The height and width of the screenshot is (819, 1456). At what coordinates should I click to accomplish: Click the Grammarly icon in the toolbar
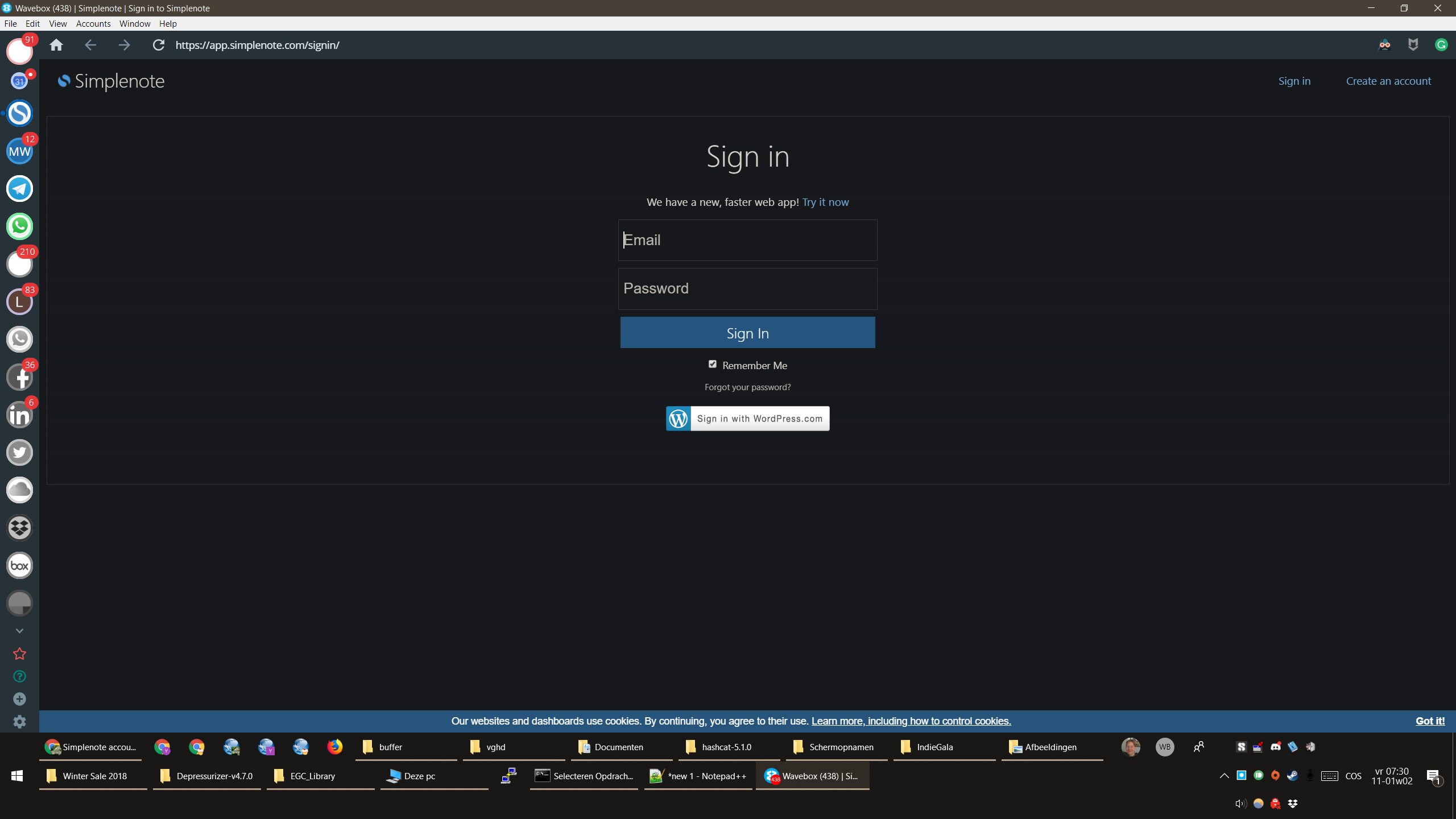(x=1442, y=44)
